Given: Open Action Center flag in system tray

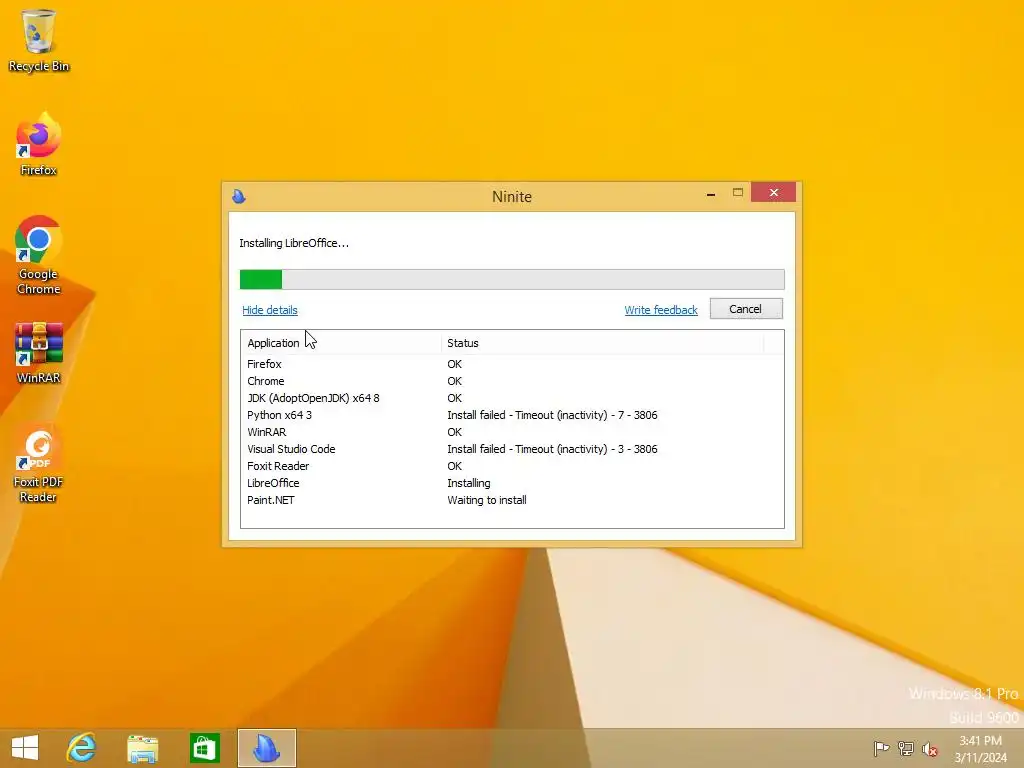Looking at the screenshot, I should (x=881, y=748).
